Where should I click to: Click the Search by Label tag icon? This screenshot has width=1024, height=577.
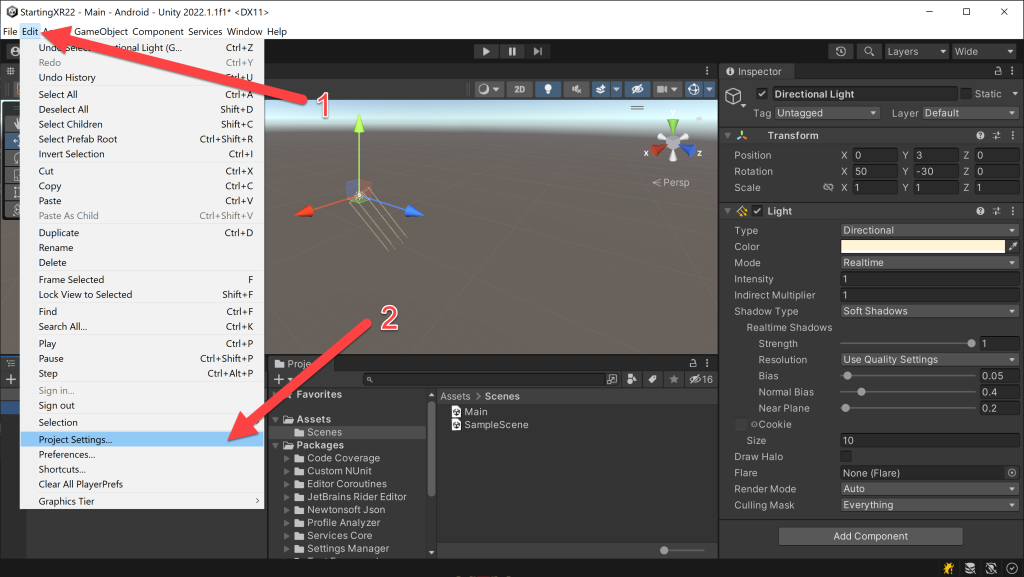pos(652,379)
